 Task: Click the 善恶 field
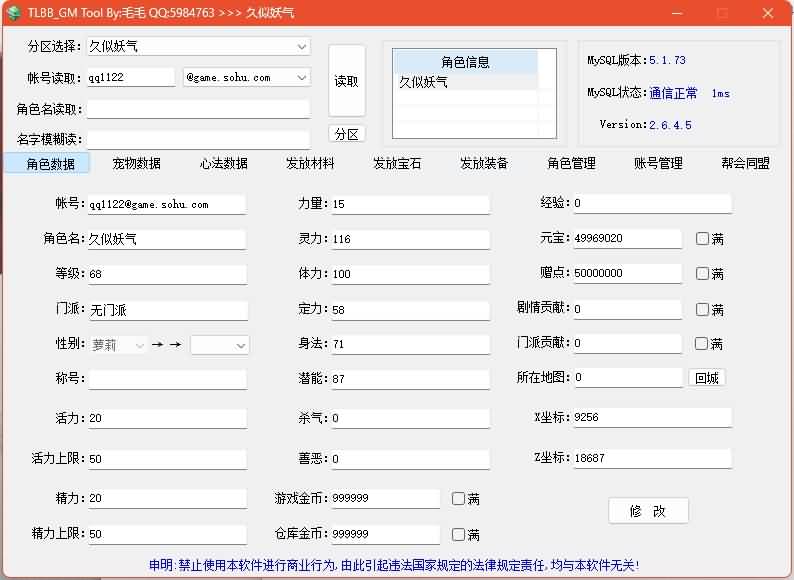point(411,459)
